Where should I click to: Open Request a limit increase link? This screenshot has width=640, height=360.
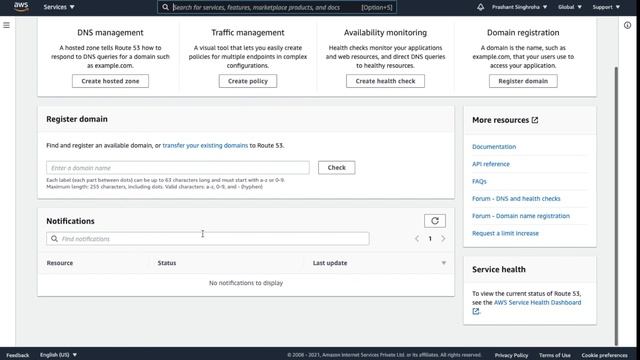pos(505,233)
